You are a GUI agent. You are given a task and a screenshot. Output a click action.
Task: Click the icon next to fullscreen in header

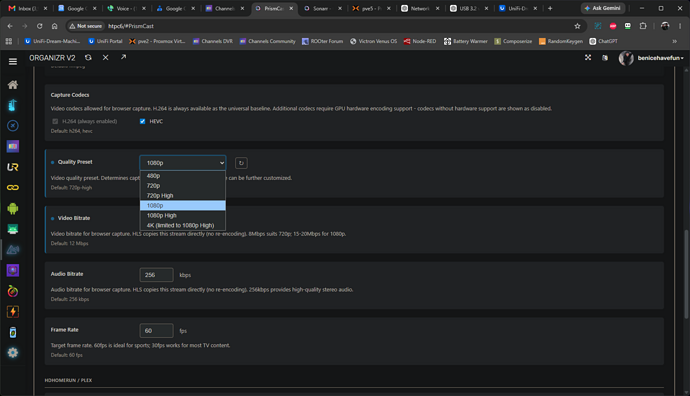[x=605, y=58]
